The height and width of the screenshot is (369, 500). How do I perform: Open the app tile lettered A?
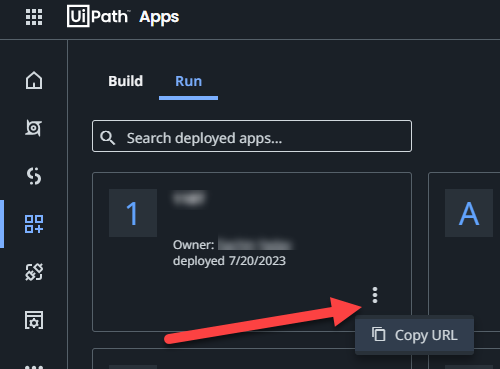[469, 213]
